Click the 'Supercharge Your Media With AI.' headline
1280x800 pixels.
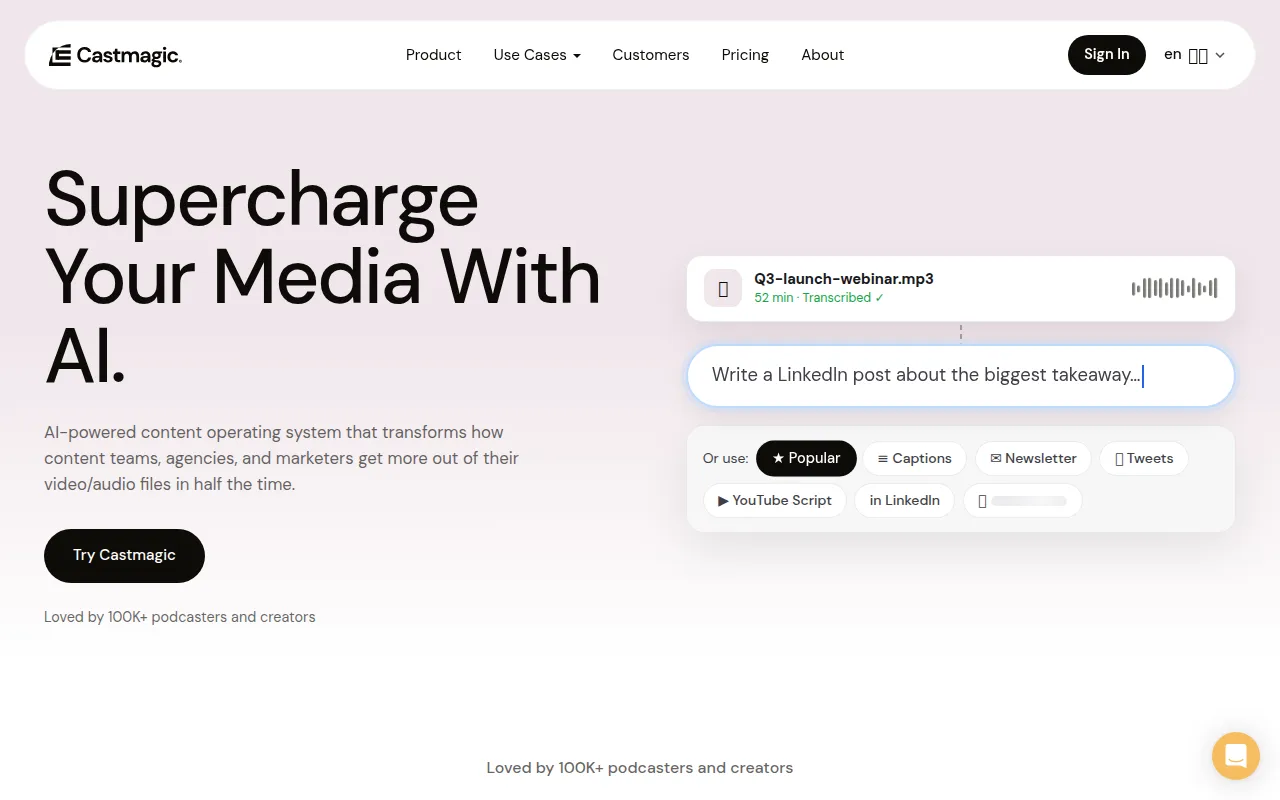tap(322, 277)
